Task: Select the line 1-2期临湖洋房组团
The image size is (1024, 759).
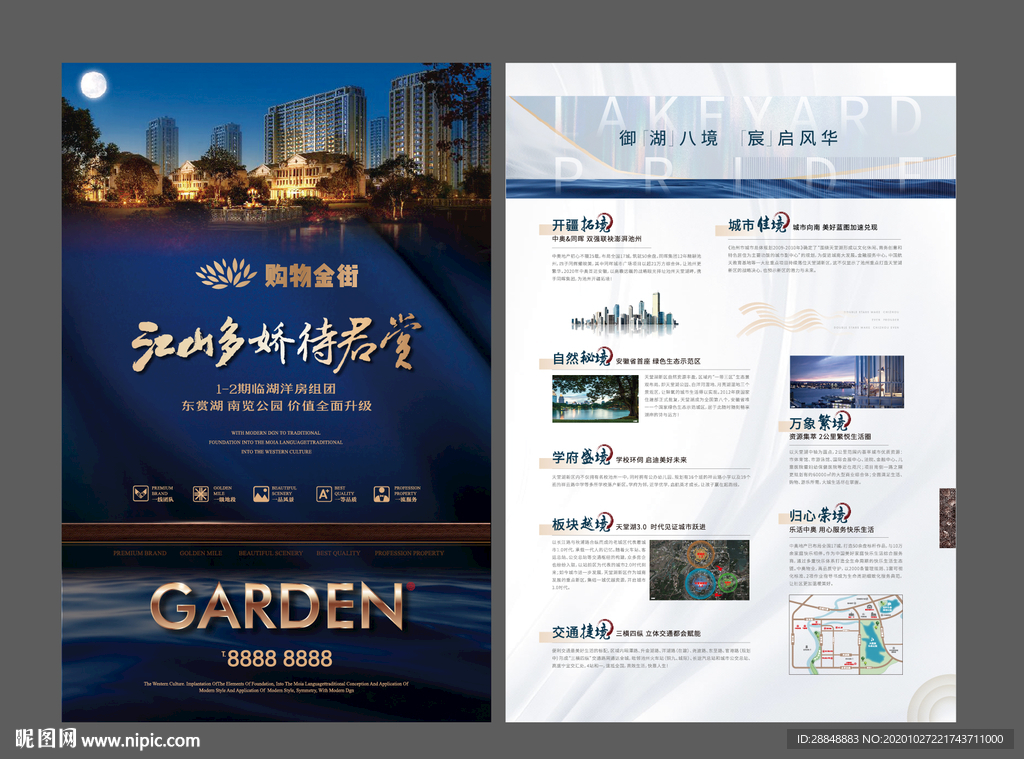Action: (276, 388)
